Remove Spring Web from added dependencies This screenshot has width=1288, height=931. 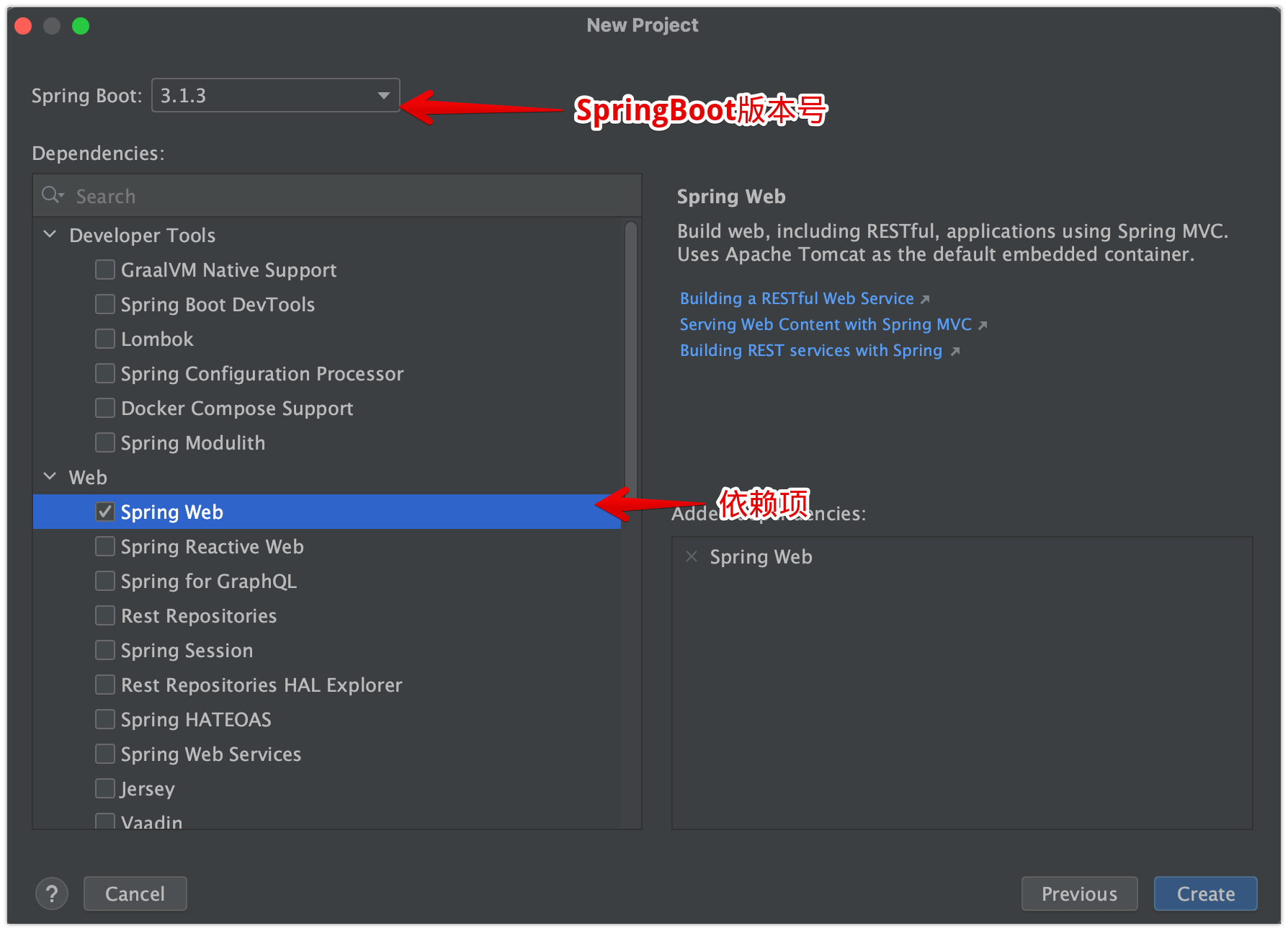pos(692,556)
